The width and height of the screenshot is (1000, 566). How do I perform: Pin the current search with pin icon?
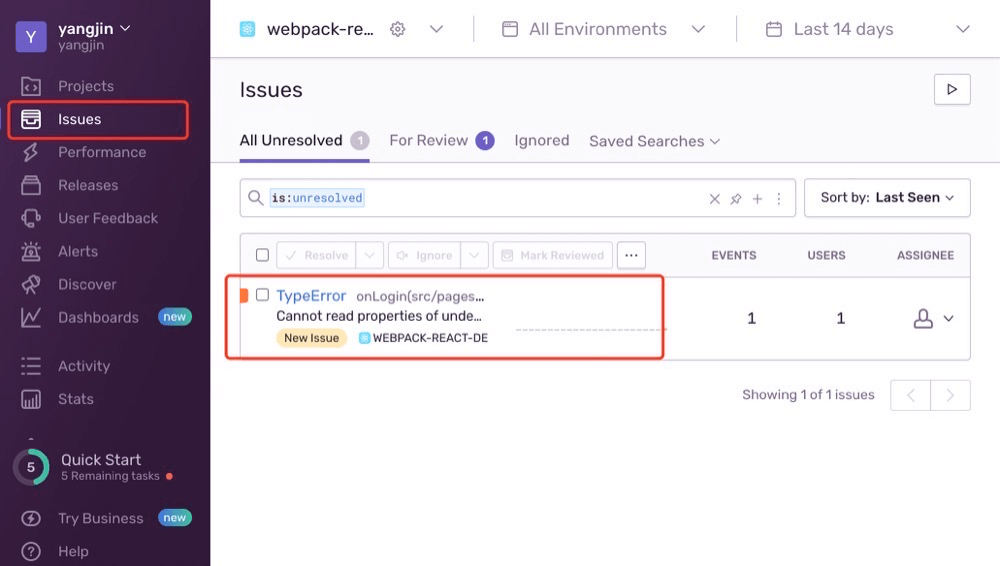[736, 199]
